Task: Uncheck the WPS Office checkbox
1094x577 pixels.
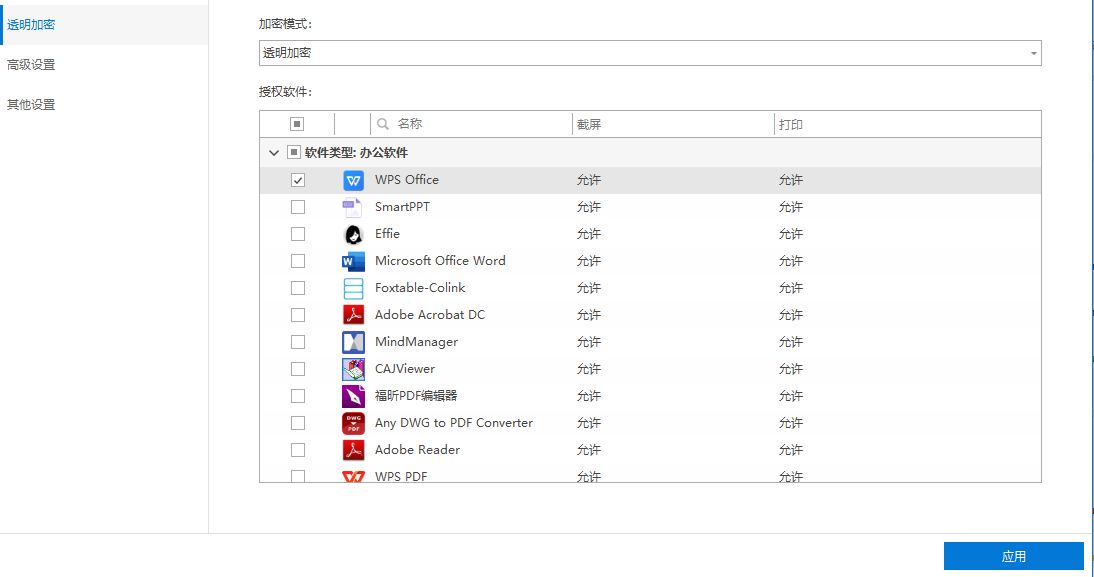Action: [298, 180]
